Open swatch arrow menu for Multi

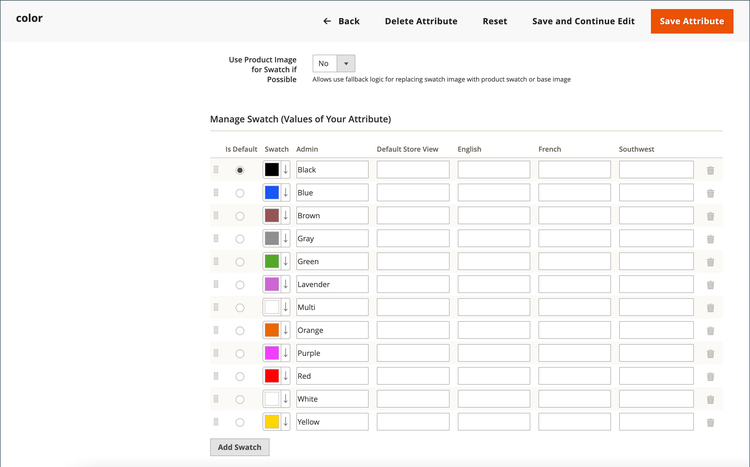point(286,307)
